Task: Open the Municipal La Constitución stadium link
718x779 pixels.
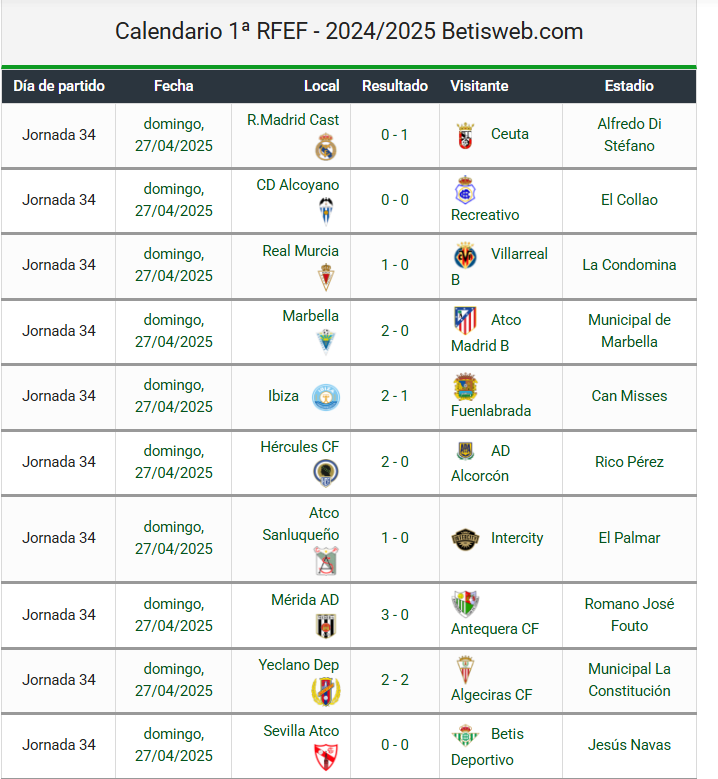Action: tap(629, 680)
